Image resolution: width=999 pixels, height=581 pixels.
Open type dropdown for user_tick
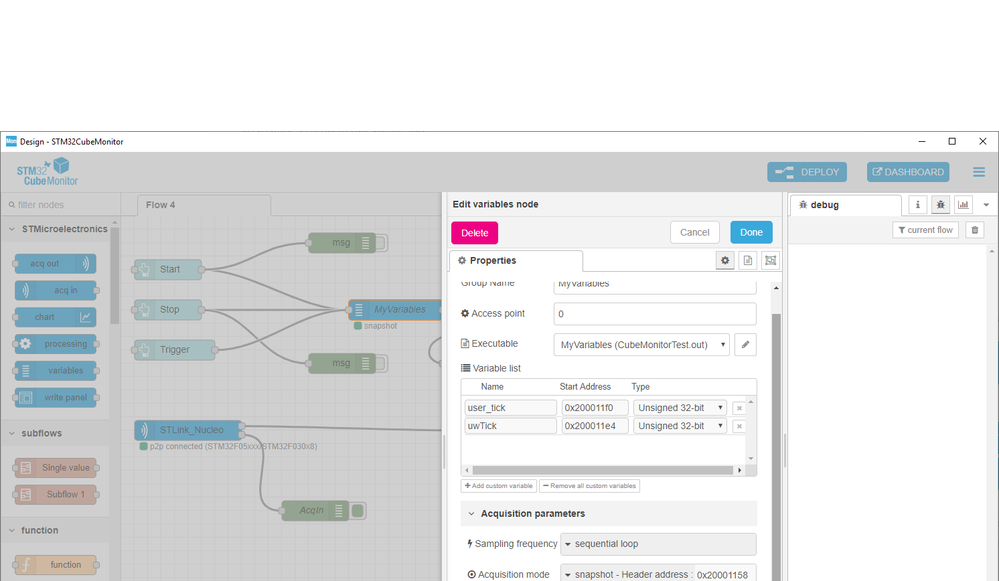point(680,408)
